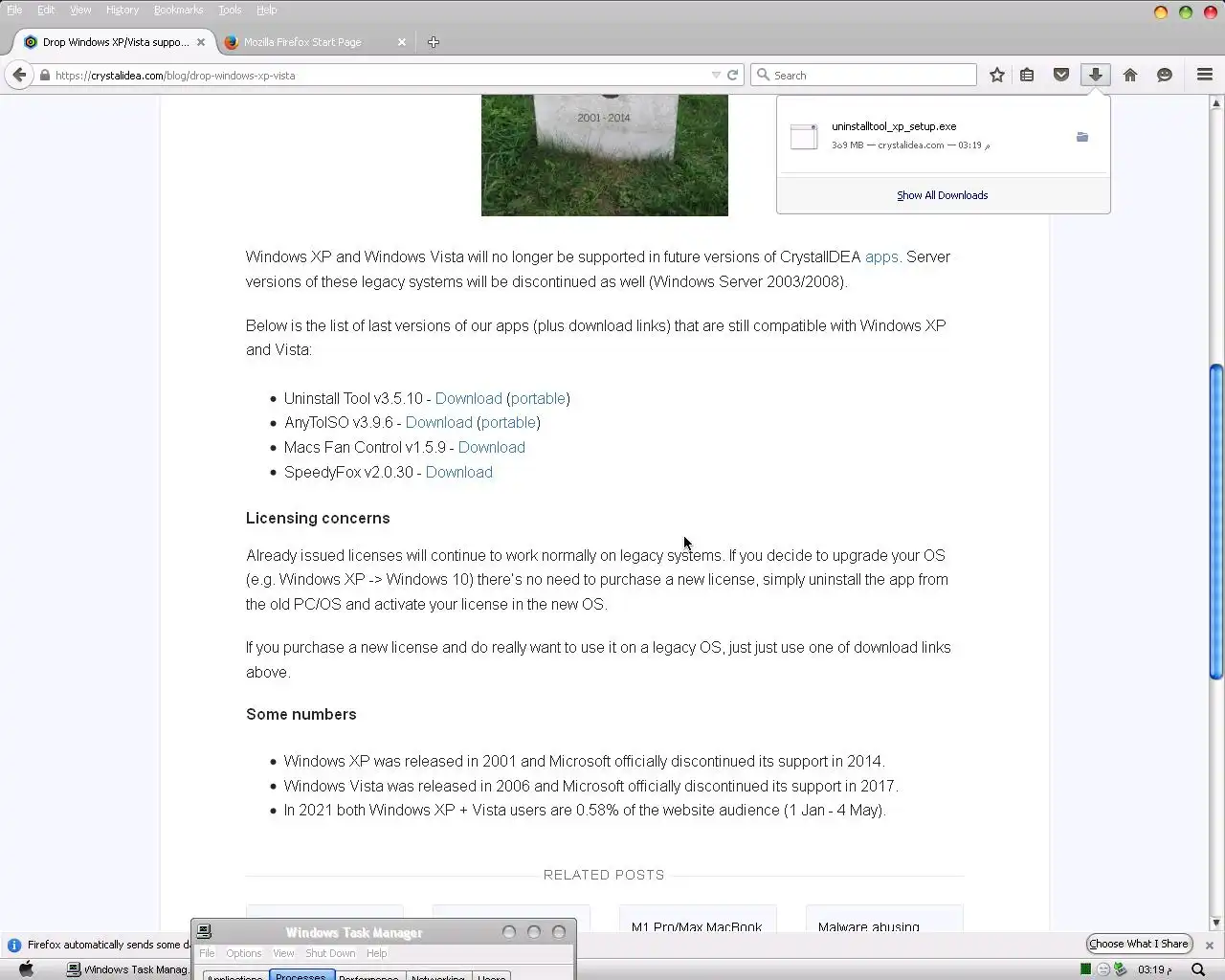Image resolution: width=1225 pixels, height=980 pixels.
Task: Close the Drop Windows XP/Vista tab
Action: pos(201,42)
